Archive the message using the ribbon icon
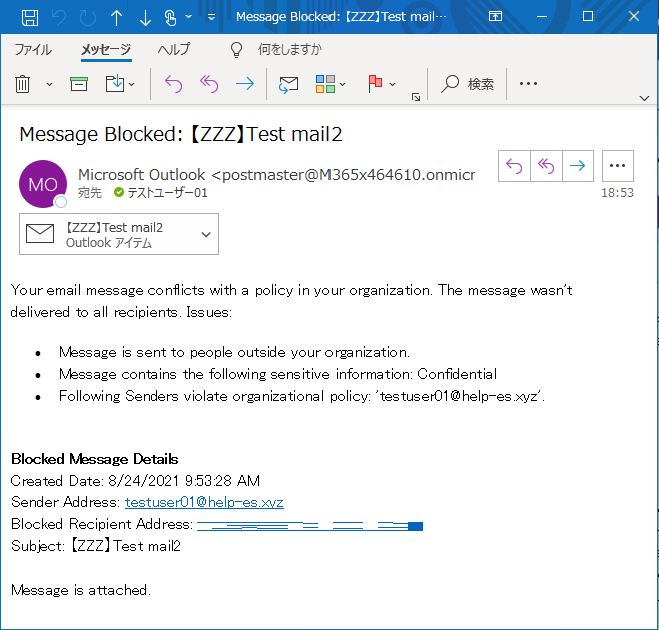The height and width of the screenshot is (630, 659). click(x=79, y=84)
